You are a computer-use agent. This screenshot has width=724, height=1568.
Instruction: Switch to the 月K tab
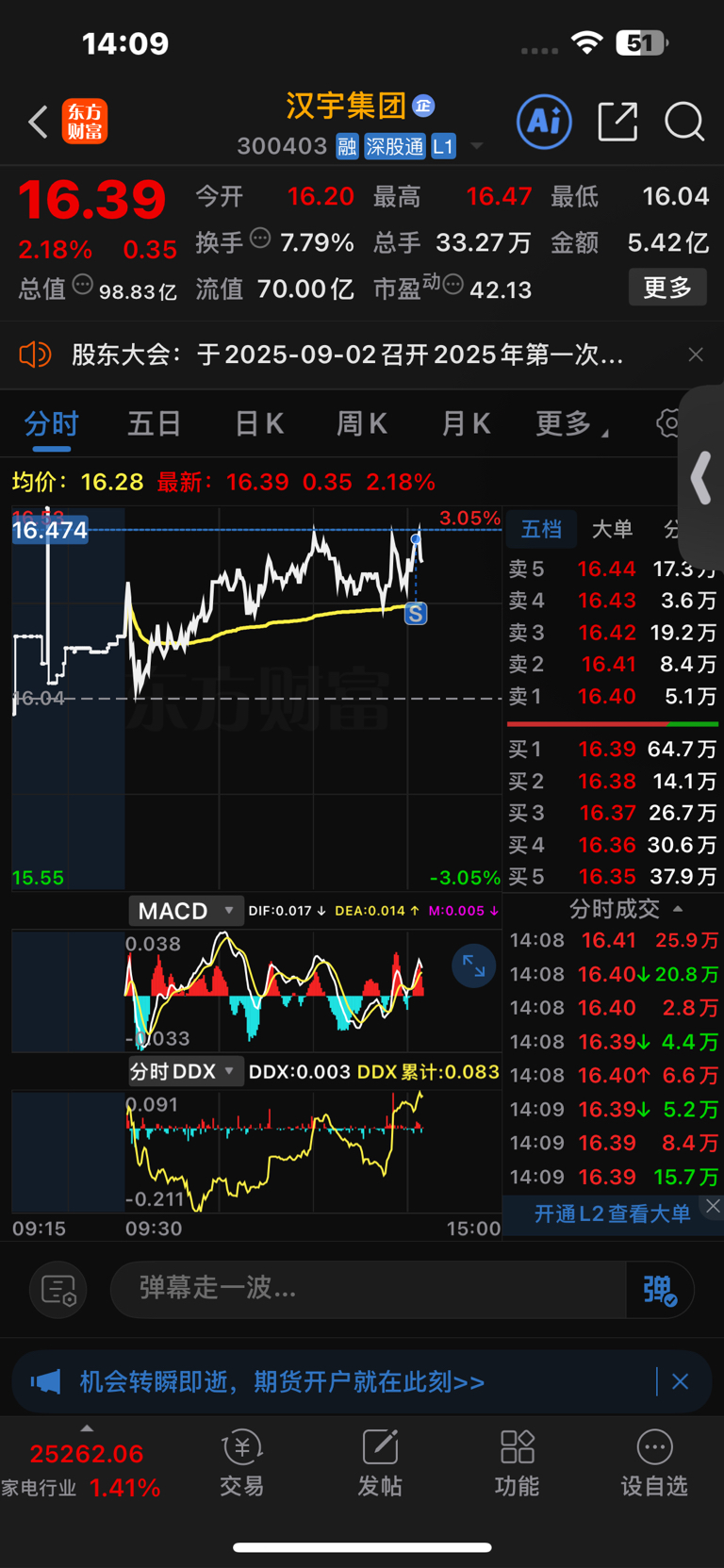coord(466,423)
